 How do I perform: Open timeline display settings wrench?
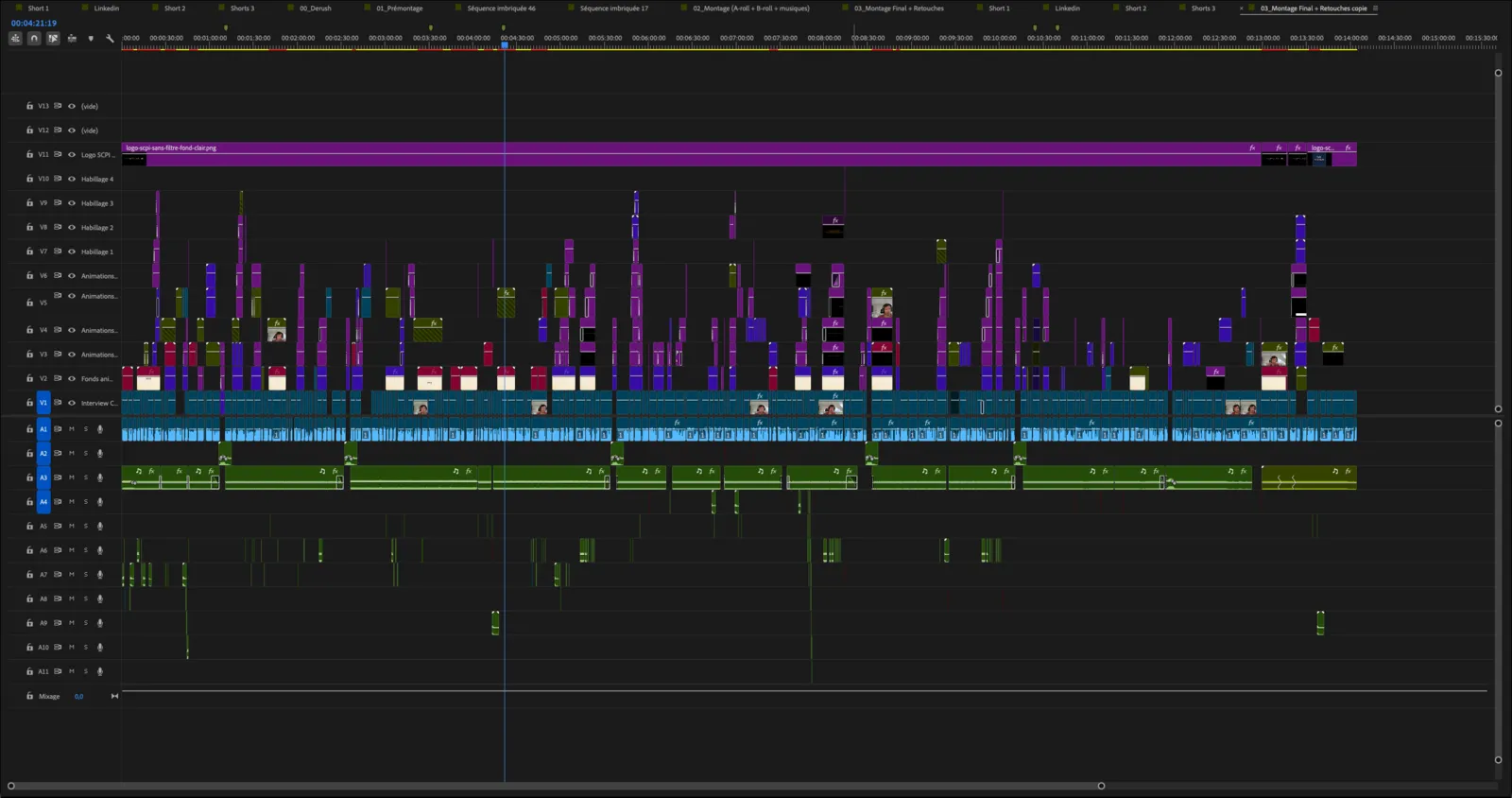coord(110,39)
